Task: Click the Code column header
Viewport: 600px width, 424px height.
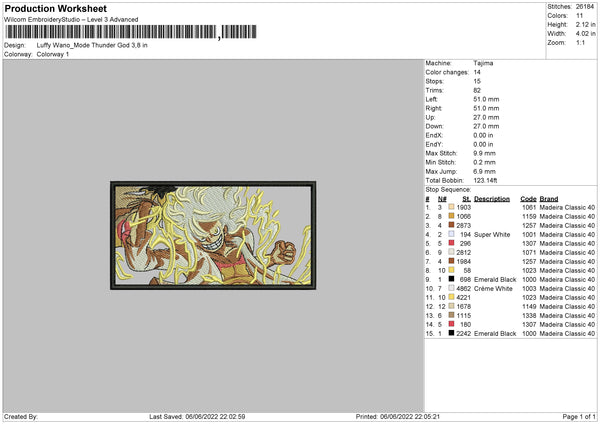Action: [528, 199]
